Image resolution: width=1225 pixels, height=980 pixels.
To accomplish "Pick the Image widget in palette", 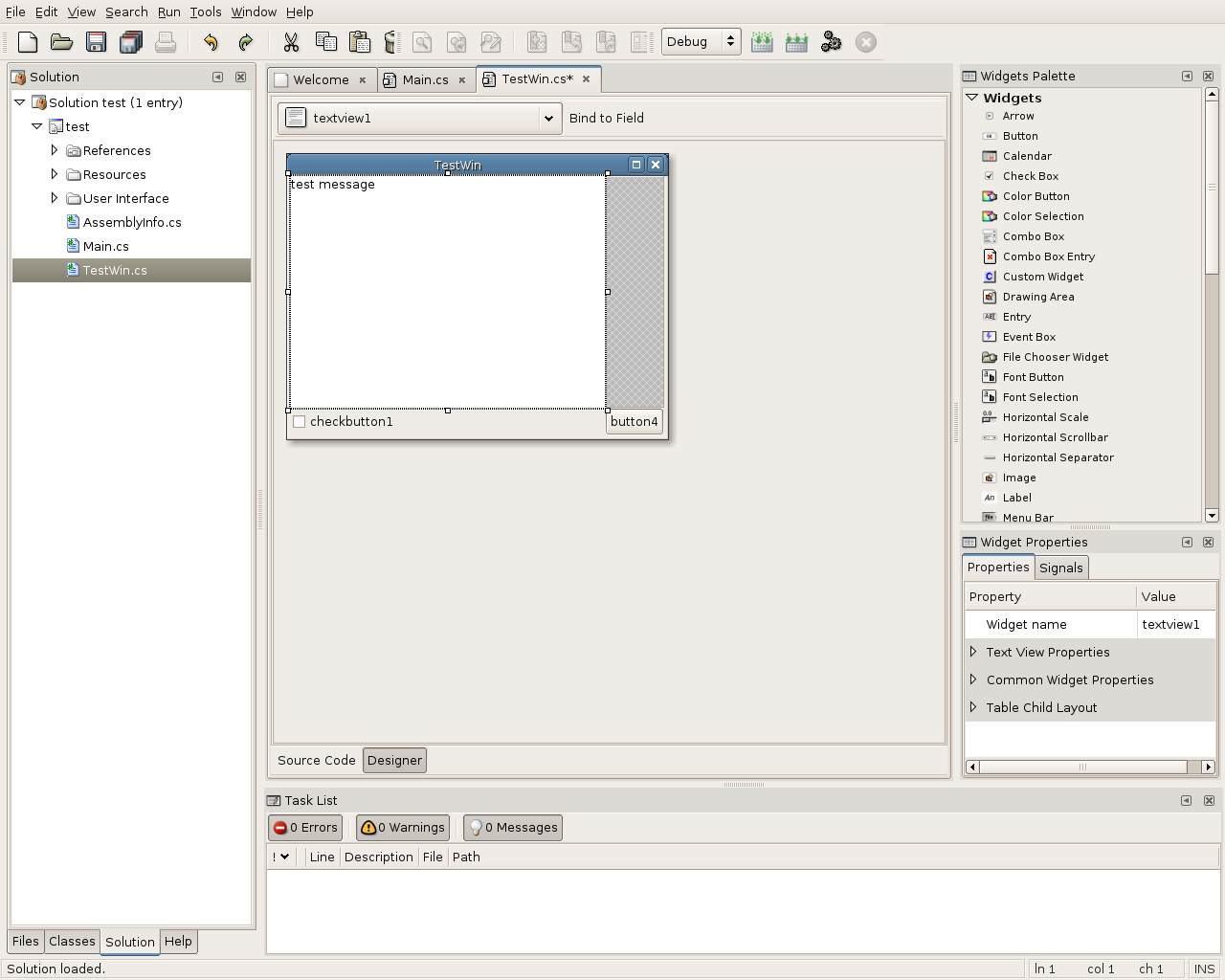I will (x=1019, y=478).
